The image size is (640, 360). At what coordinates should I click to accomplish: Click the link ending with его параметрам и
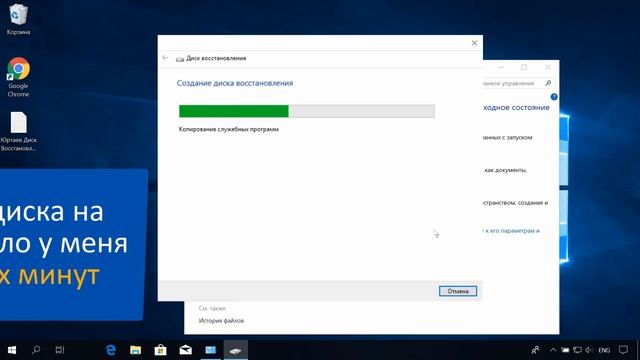[512, 231]
